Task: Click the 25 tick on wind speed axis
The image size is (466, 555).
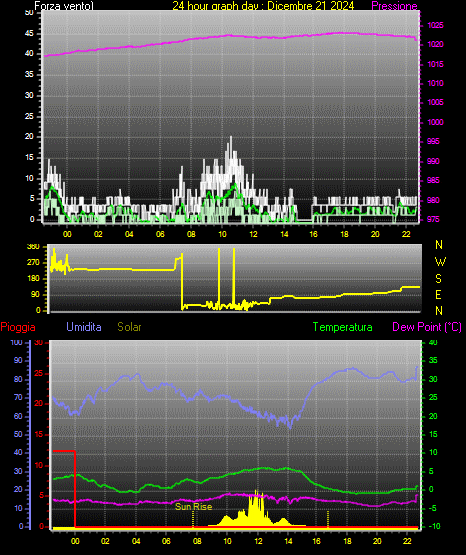Action: pos(29,116)
